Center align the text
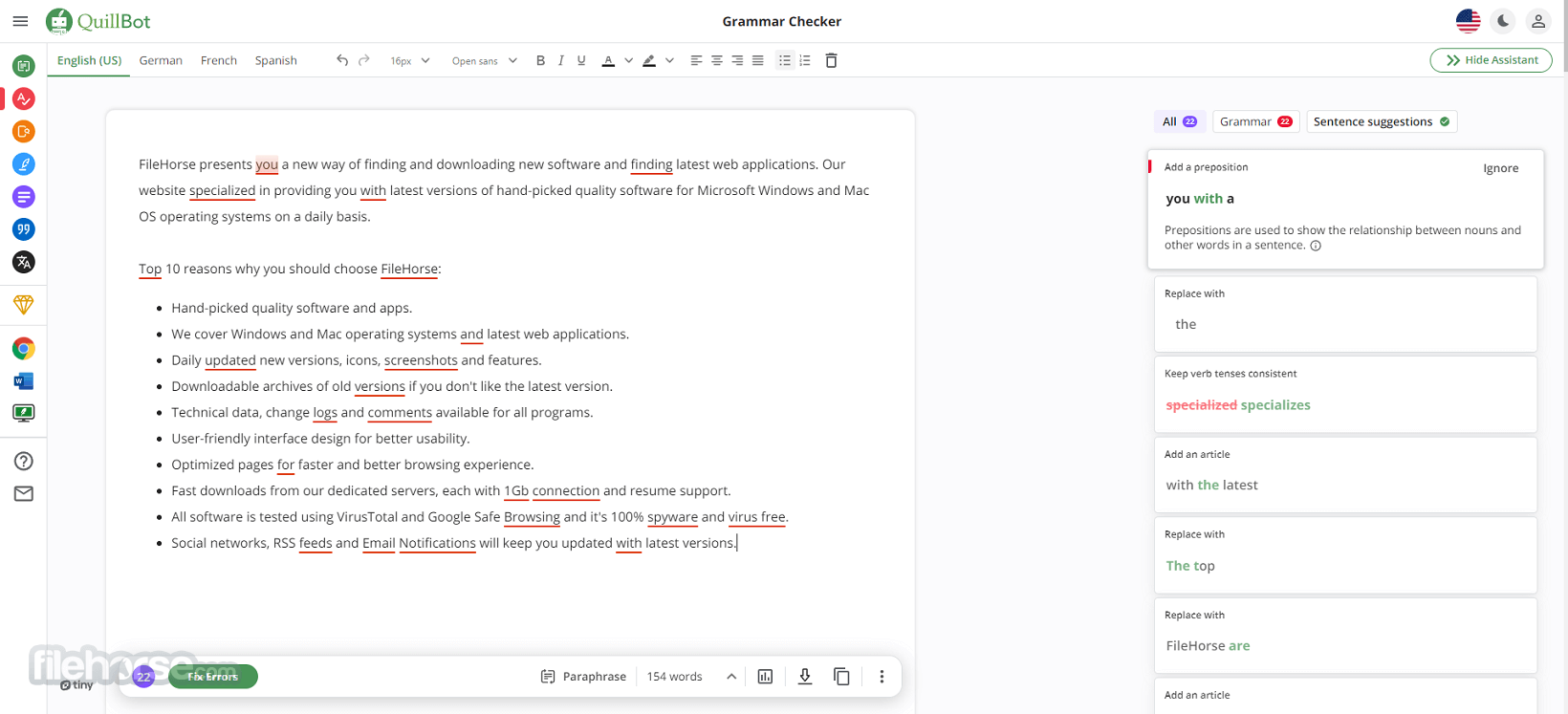Image resolution: width=1568 pixels, height=714 pixels. (717, 60)
